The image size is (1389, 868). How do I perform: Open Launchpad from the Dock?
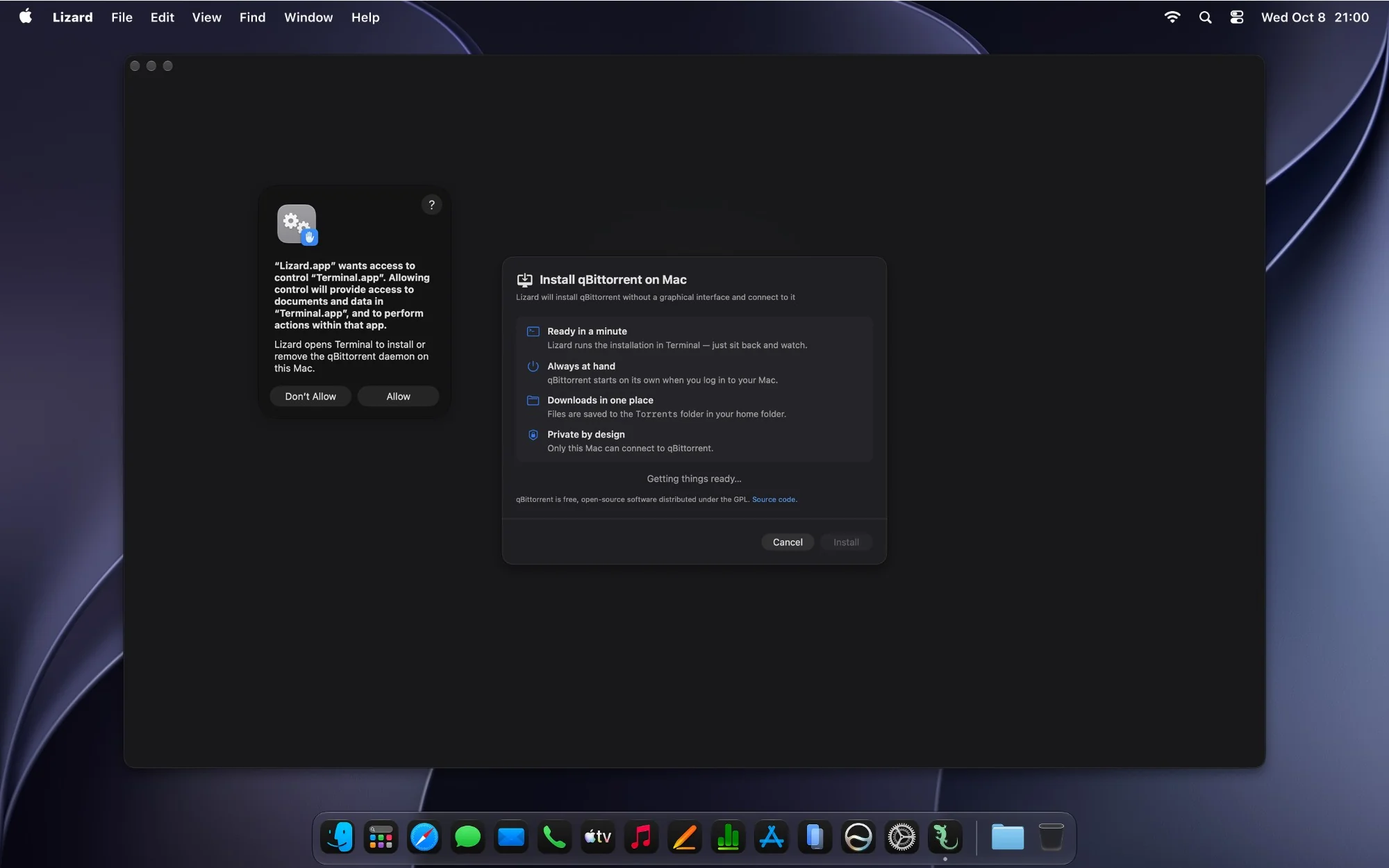click(381, 837)
